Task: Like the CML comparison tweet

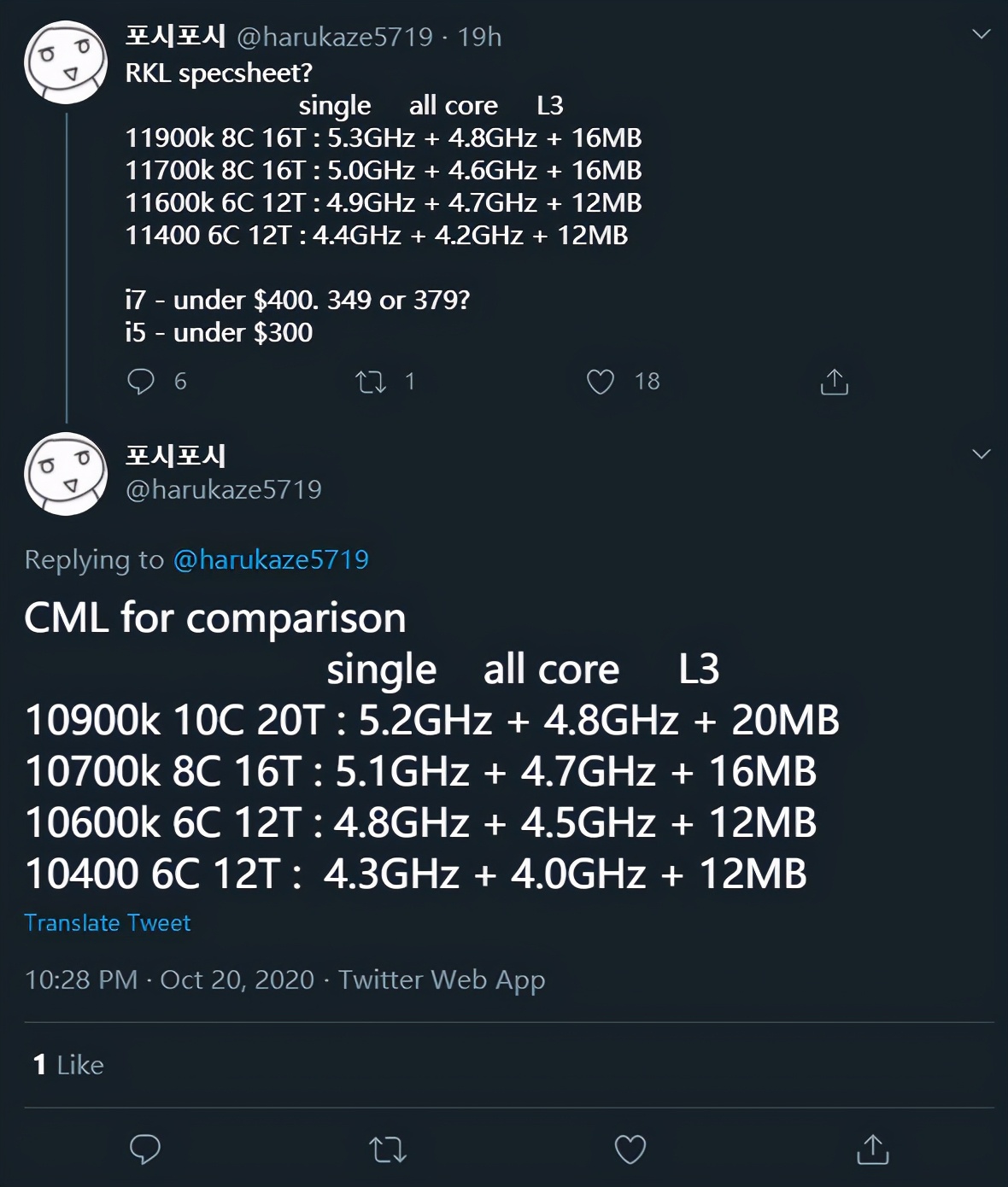Action: [x=630, y=1149]
